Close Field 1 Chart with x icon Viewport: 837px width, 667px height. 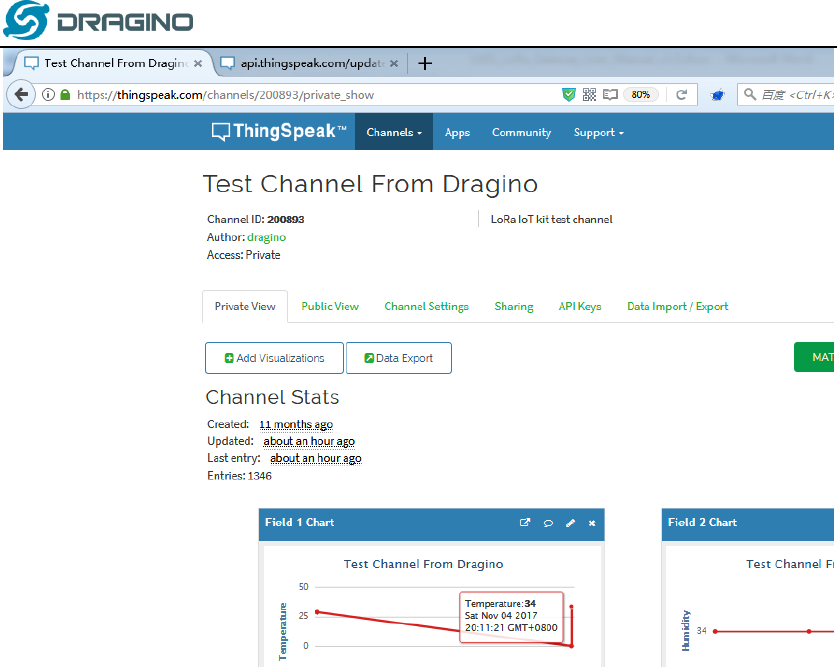[x=592, y=523]
